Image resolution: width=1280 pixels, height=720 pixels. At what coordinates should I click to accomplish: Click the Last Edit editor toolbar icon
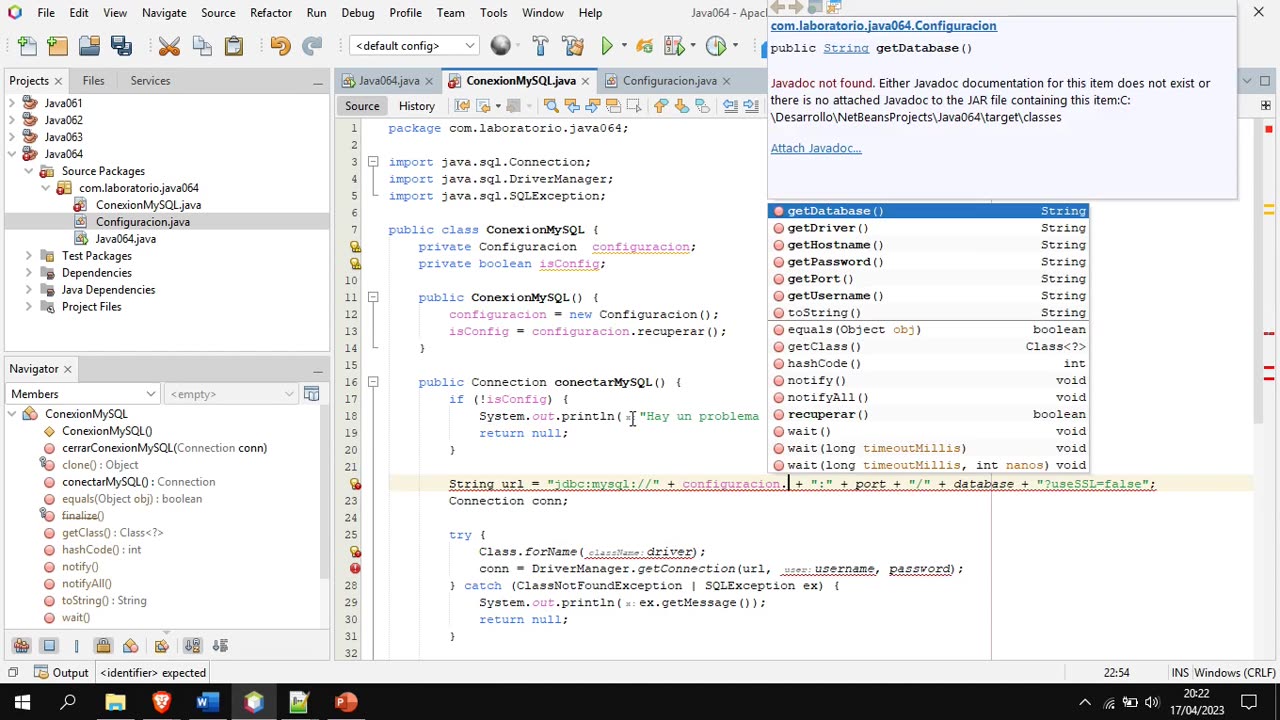click(x=462, y=106)
